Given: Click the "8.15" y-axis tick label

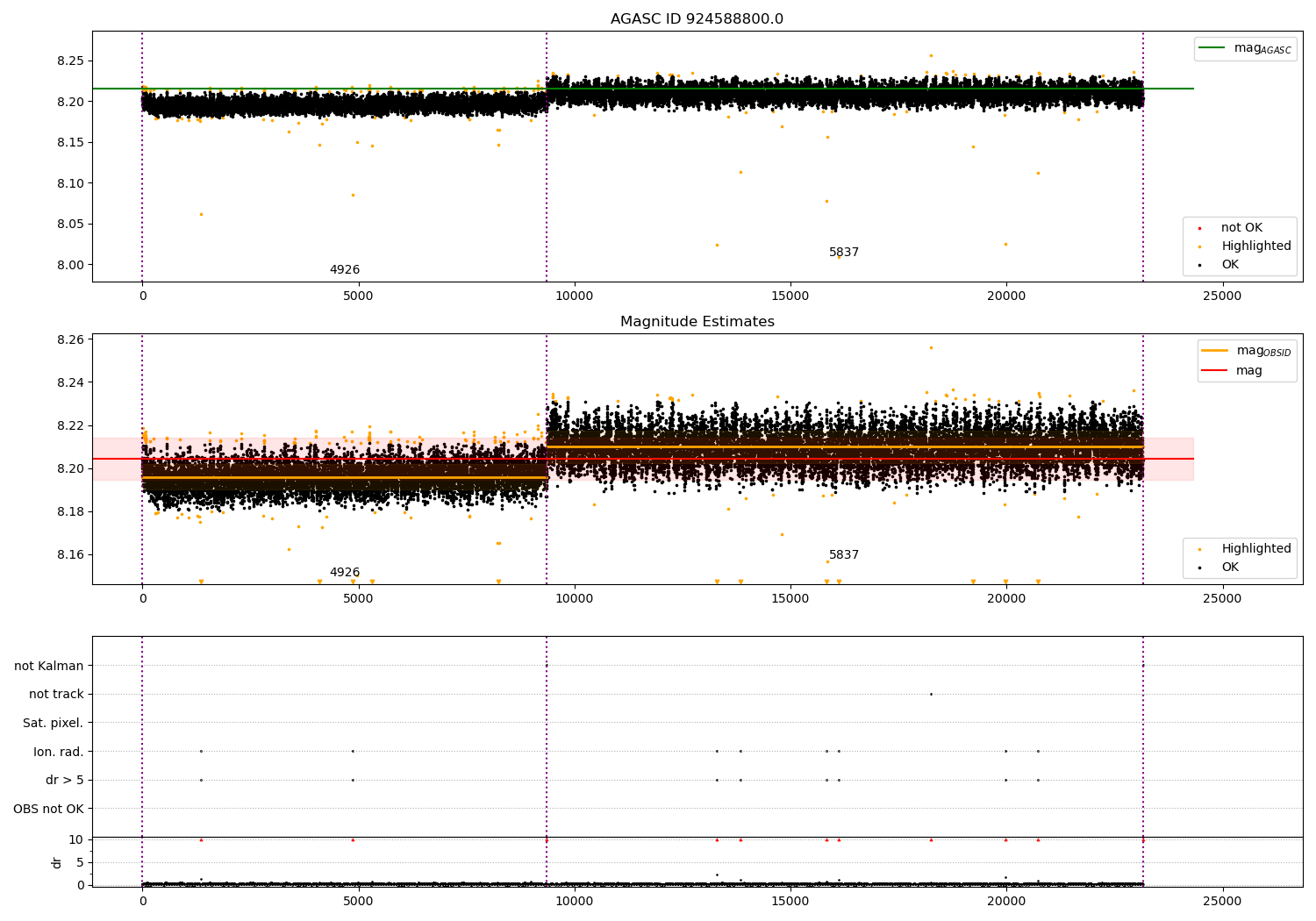Looking at the screenshot, I should point(70,143).
